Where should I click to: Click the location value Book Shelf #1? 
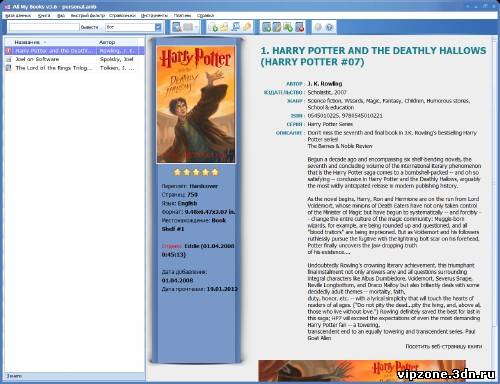click(x=194, y=225)
